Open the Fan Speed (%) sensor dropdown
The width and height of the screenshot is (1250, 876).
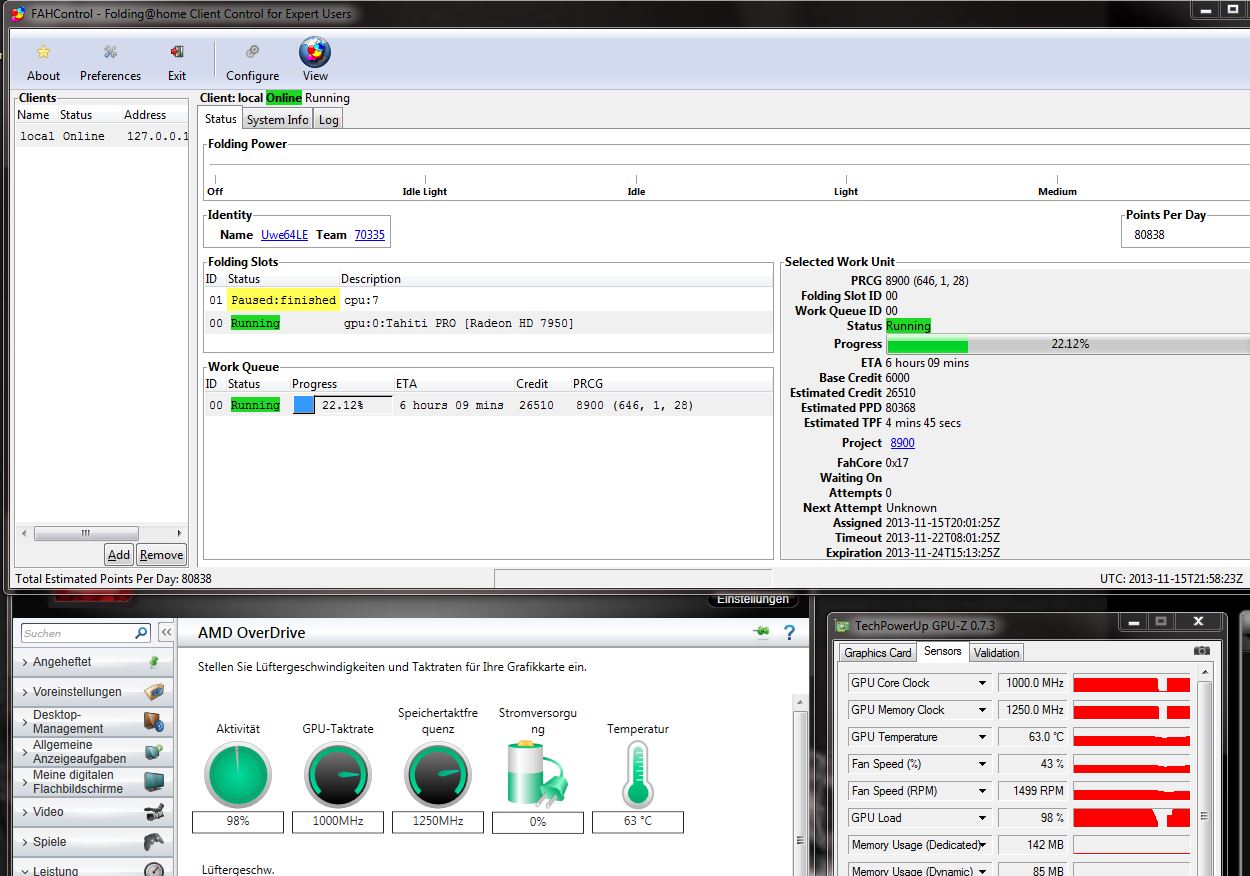point(982,764)
